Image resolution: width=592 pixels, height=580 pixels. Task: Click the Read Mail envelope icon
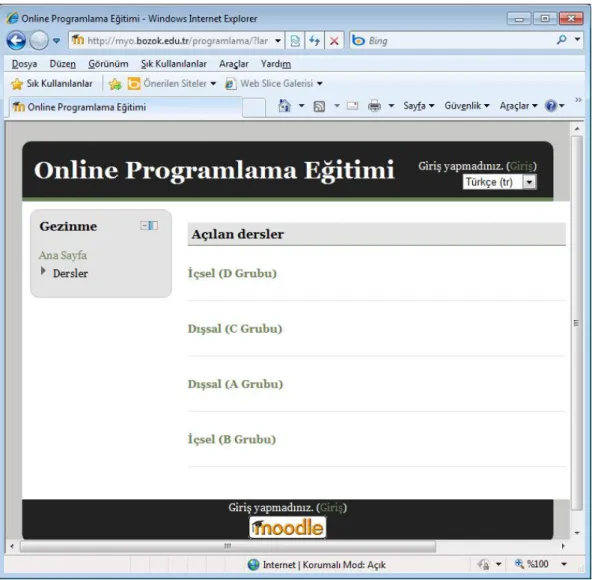(352, 106)
